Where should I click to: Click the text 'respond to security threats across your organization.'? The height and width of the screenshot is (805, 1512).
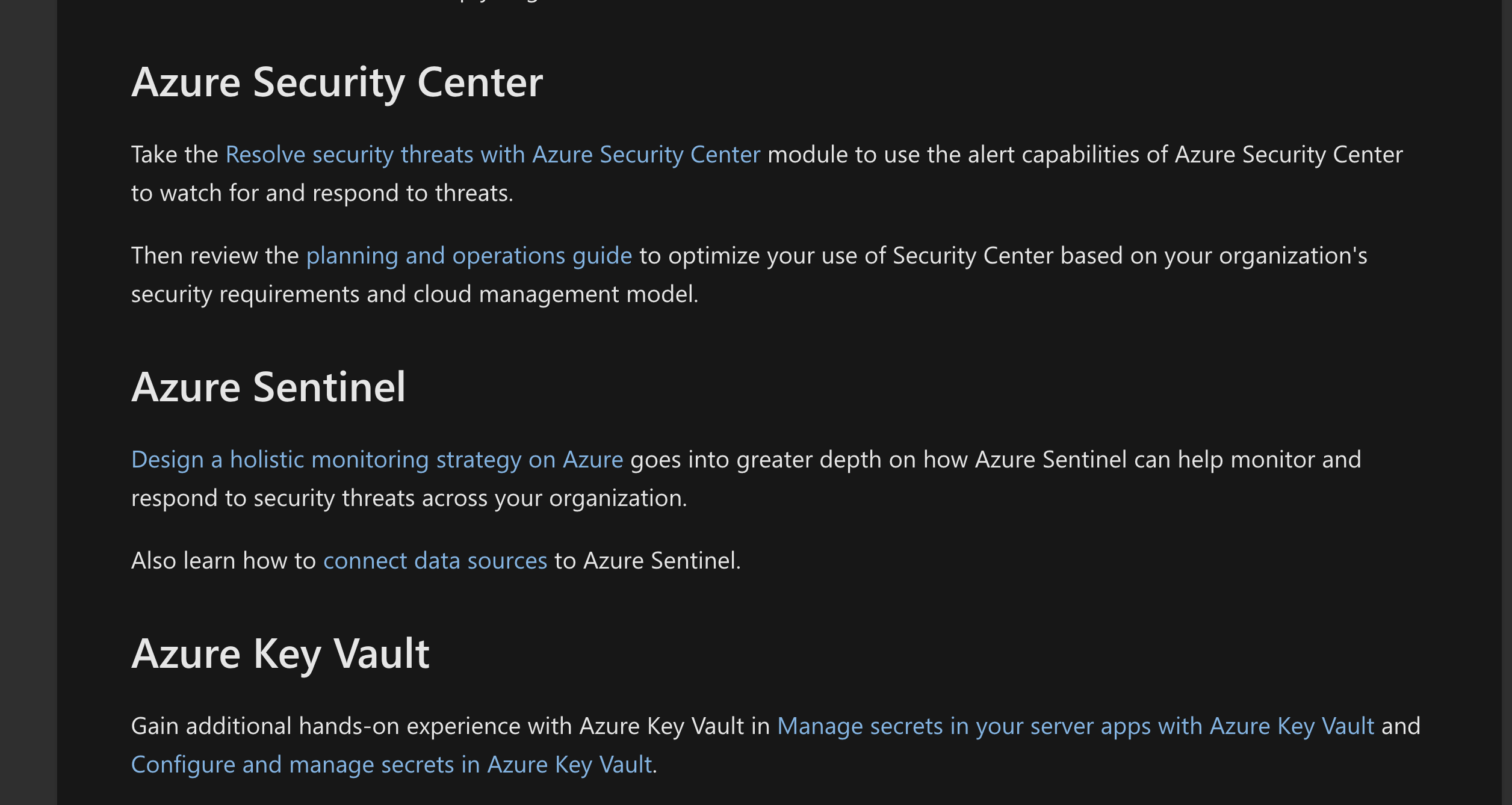(x=409, y=498)
